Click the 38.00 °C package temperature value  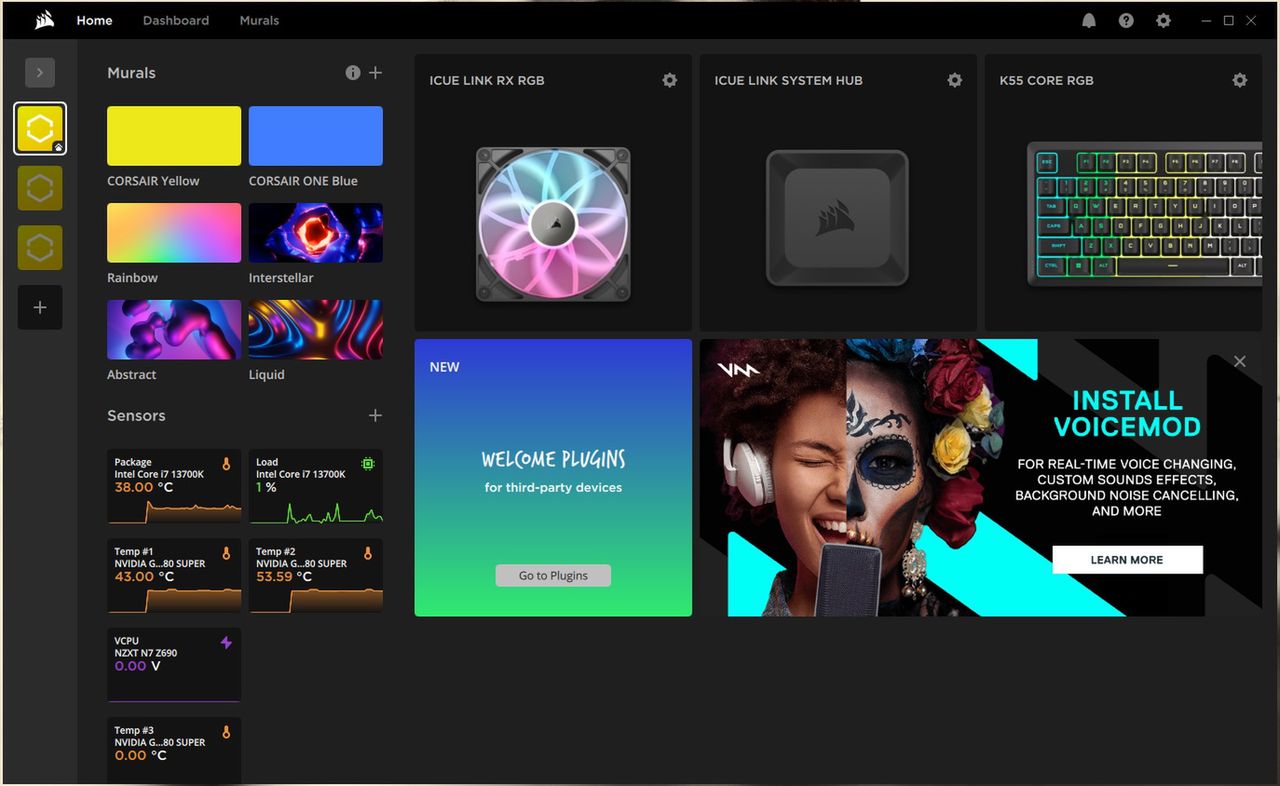point(144,487)
